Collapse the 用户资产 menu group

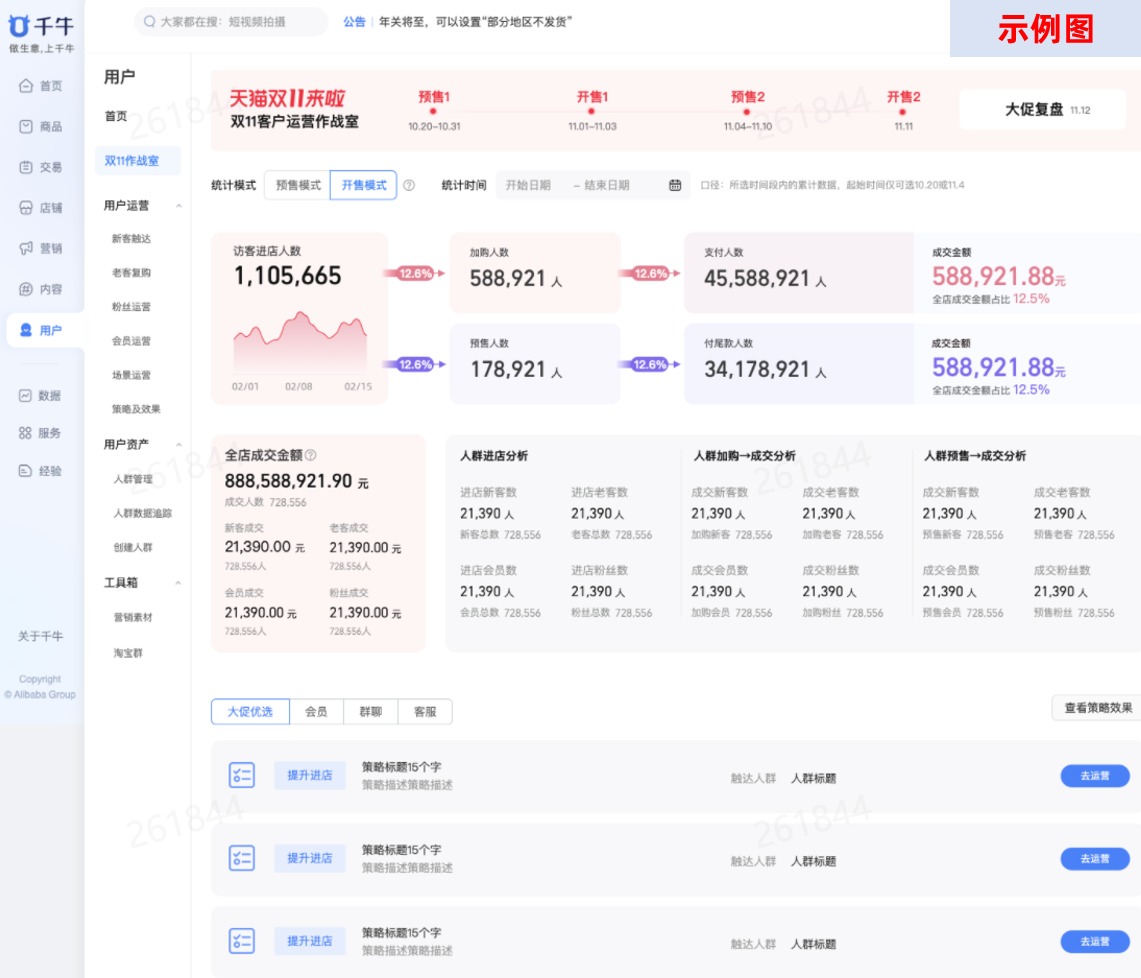point(179,445)
